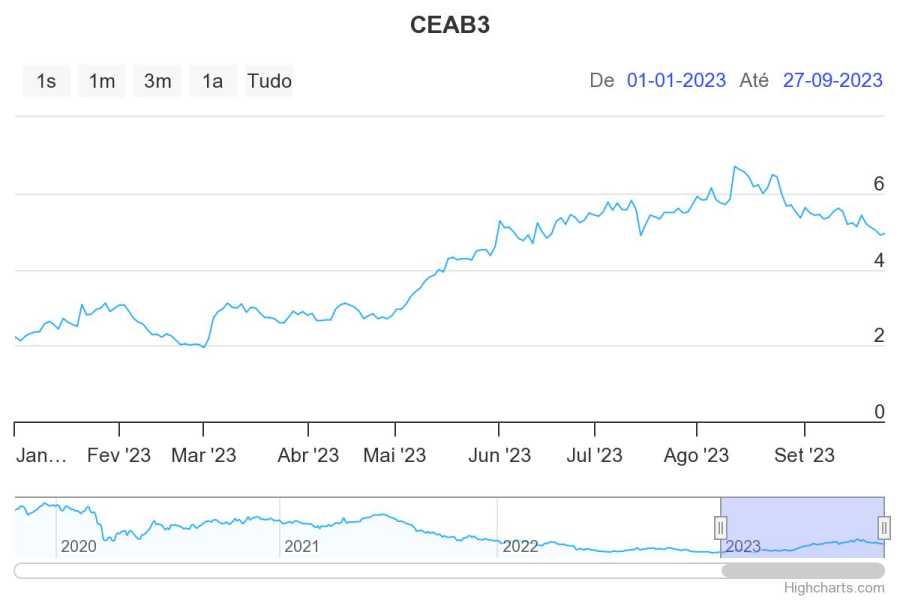This screenshot has width=900, height=600.
Task: Select the 1s range button
Action: coord(46,81)
